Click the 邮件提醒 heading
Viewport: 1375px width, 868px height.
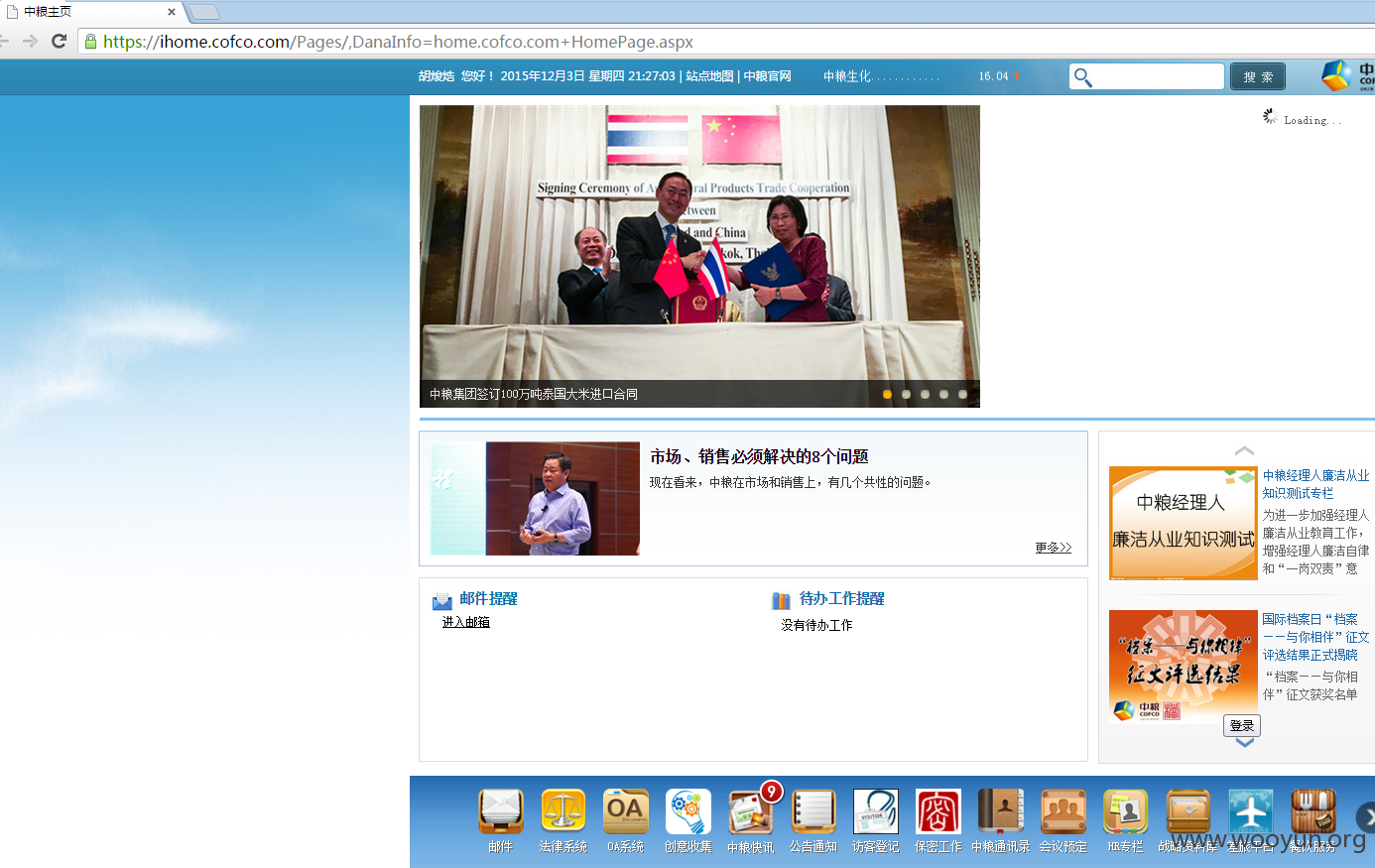[488, 598]
